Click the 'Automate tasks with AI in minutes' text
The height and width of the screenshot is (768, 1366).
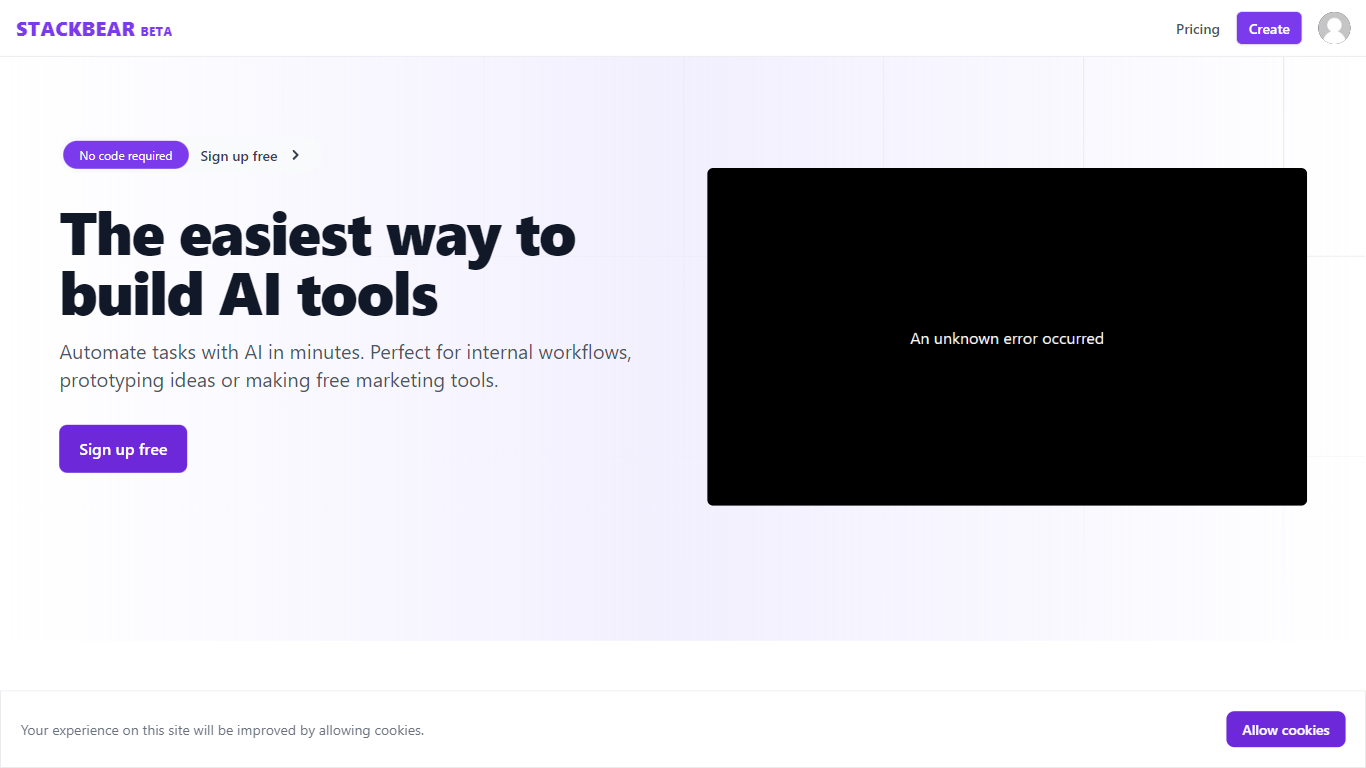tap(212, 353)
